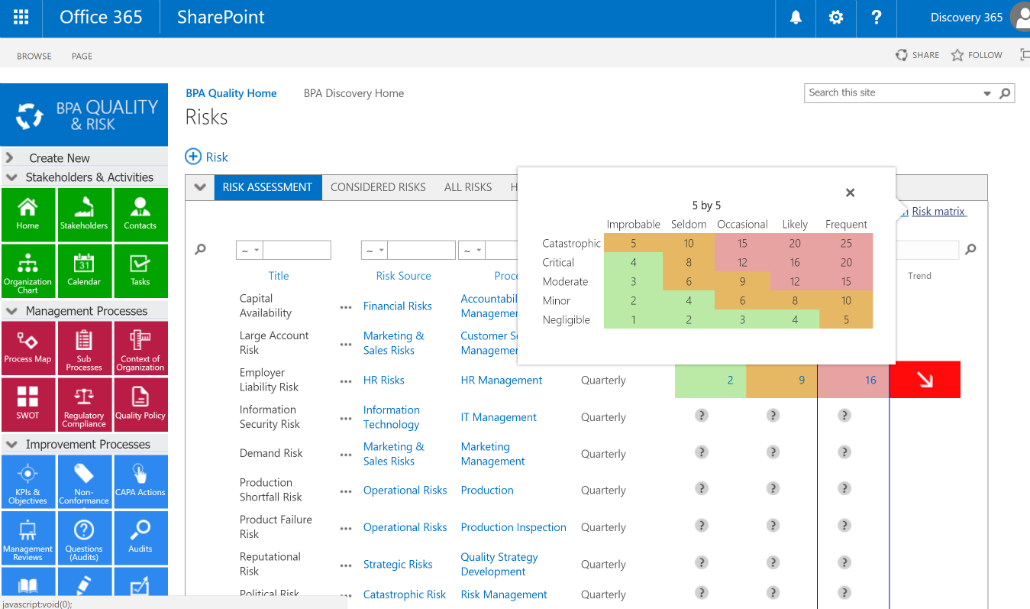
Task: Open the Management Reviews tile
Action: tap(28, 538)
